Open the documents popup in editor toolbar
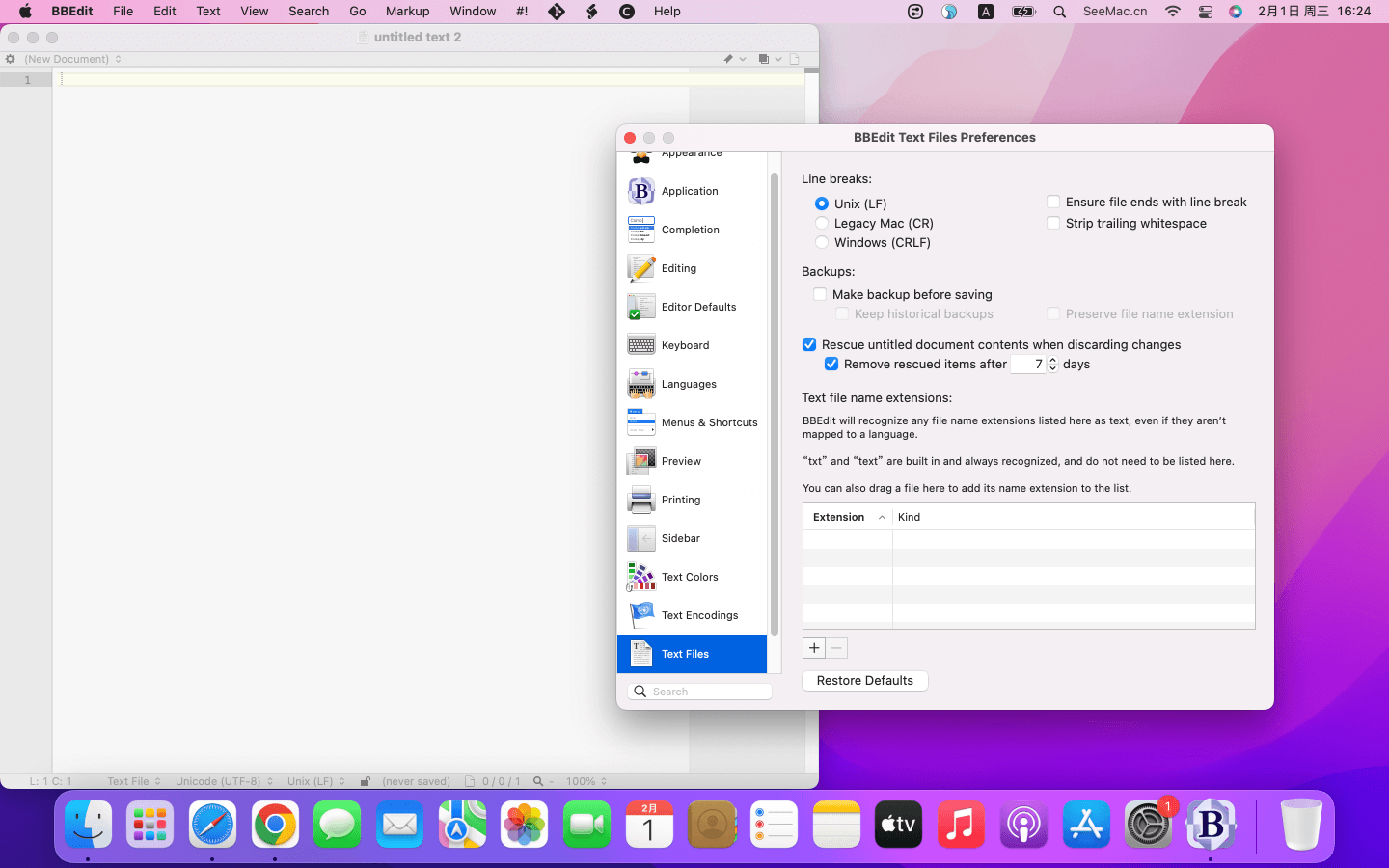Image resolution: width=1389 pixels, height=868 pixels. (x=770, y=59)
